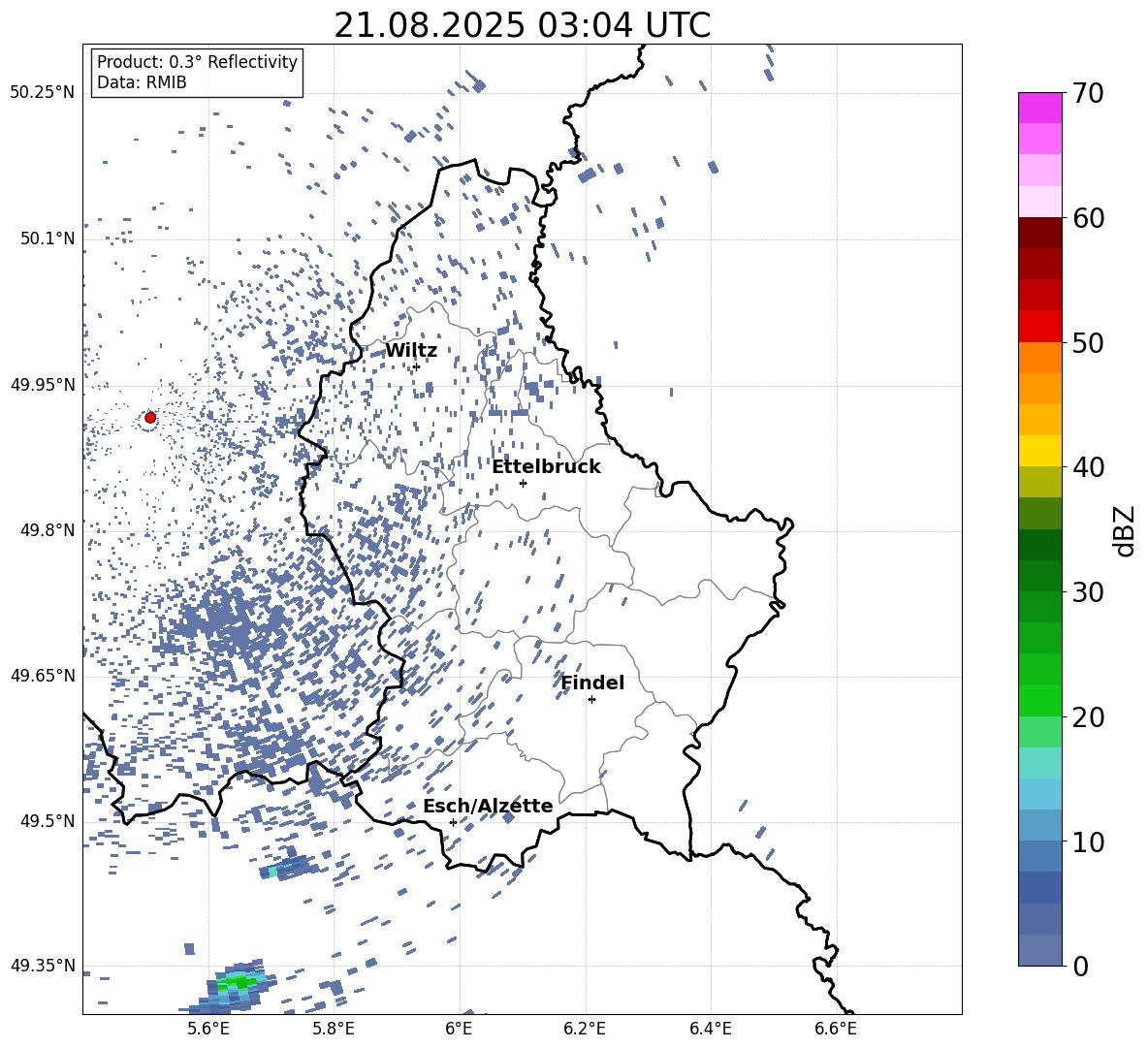Click the 50 tick on colorbar
Screen dimensions: 1148x1048
[1087, 343]
